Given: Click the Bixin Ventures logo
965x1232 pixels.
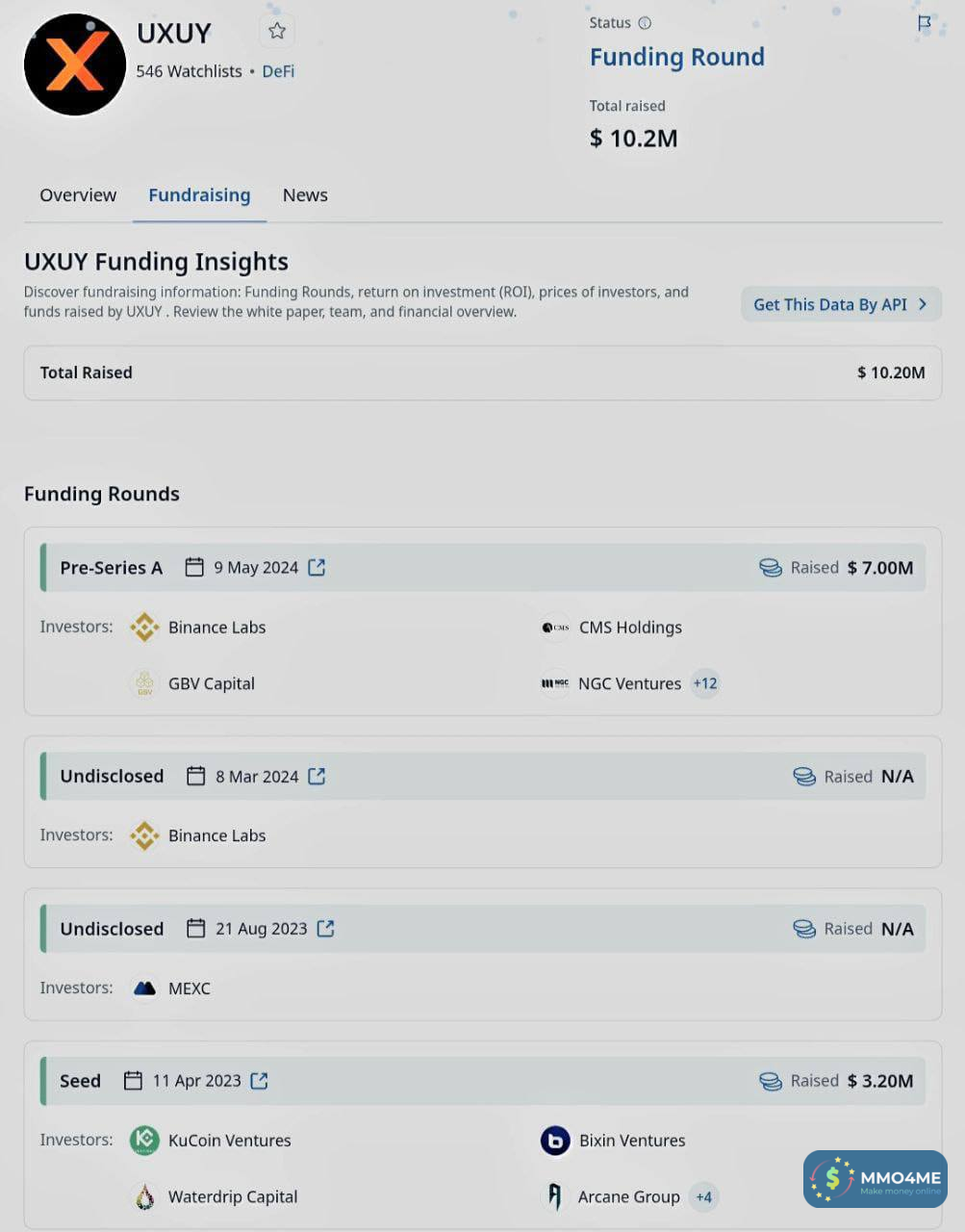Looking at the screenshot, I should pos(555,1141).
